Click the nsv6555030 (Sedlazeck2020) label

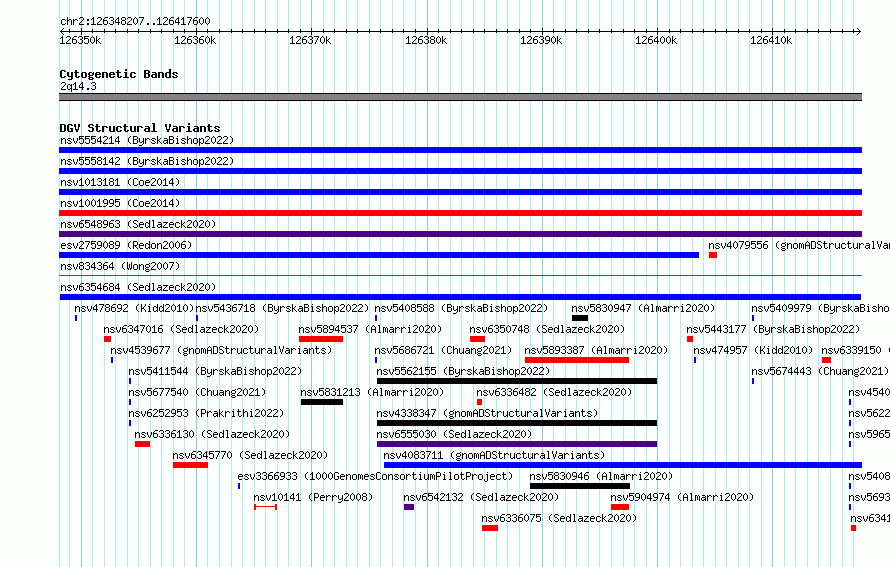[454, 434]
